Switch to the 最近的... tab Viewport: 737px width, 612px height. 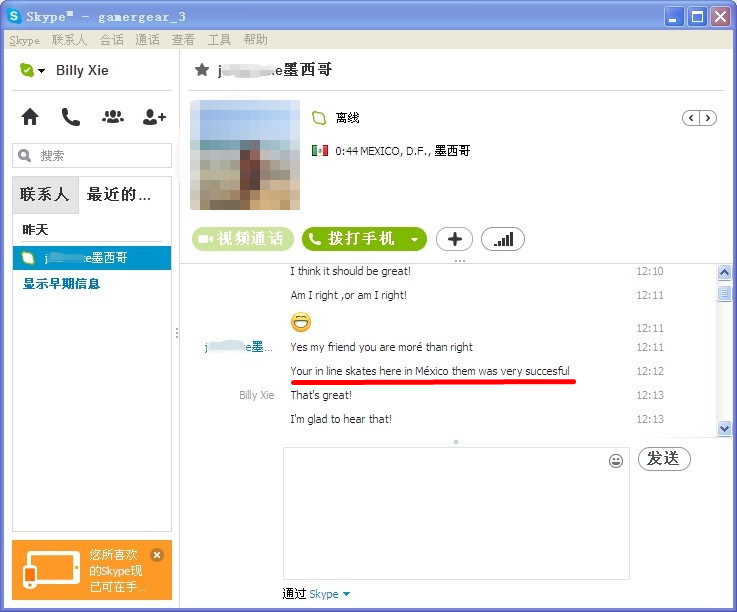point(119,194)
